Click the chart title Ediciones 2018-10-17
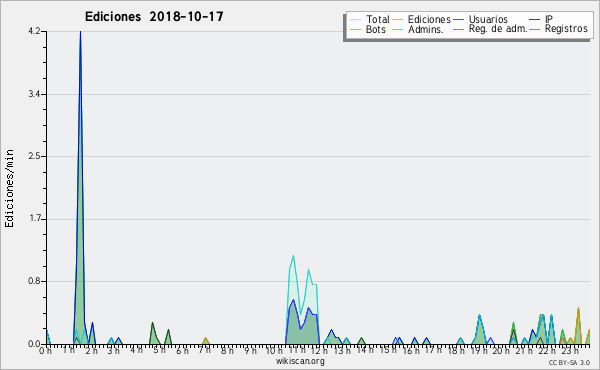 pyautogui.click(x=154, y=17)
